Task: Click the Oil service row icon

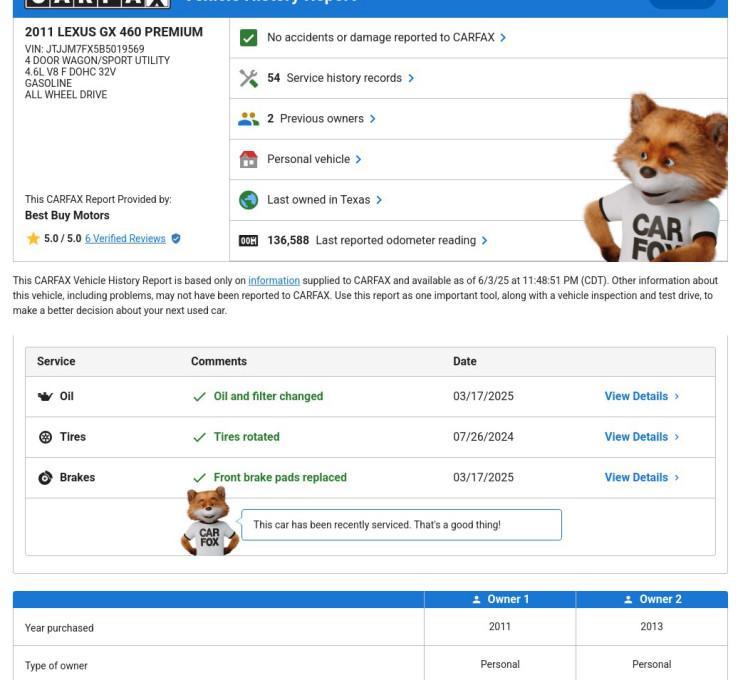Action: coord(45,396)
